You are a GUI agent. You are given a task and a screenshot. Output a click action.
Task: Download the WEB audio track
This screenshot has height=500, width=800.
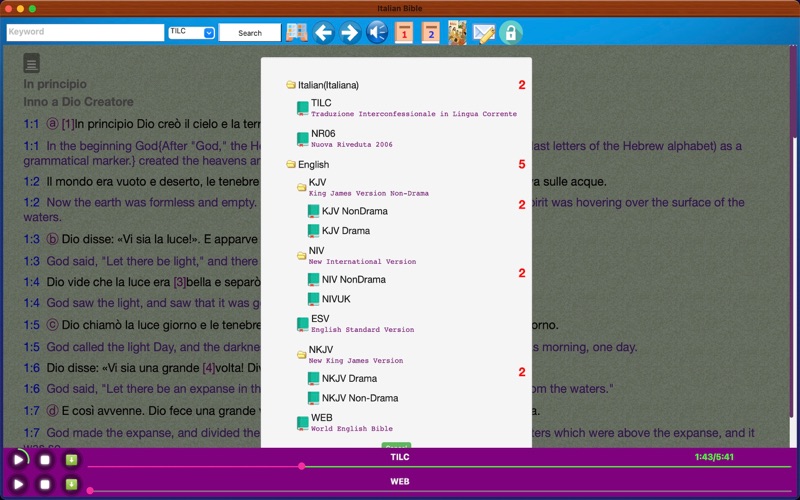71,484
